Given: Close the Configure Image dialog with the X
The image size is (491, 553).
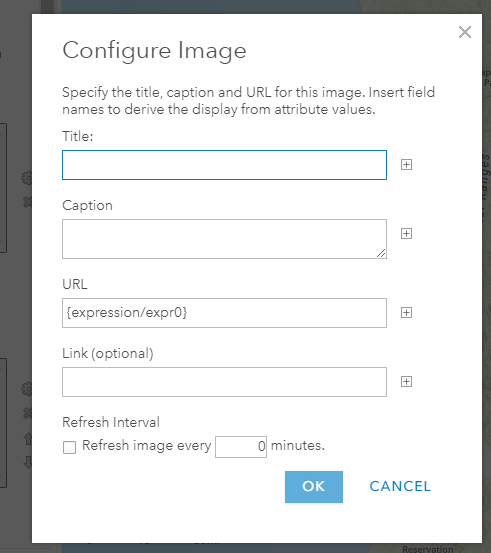Looking at the screenshot, I should [465, 32].
